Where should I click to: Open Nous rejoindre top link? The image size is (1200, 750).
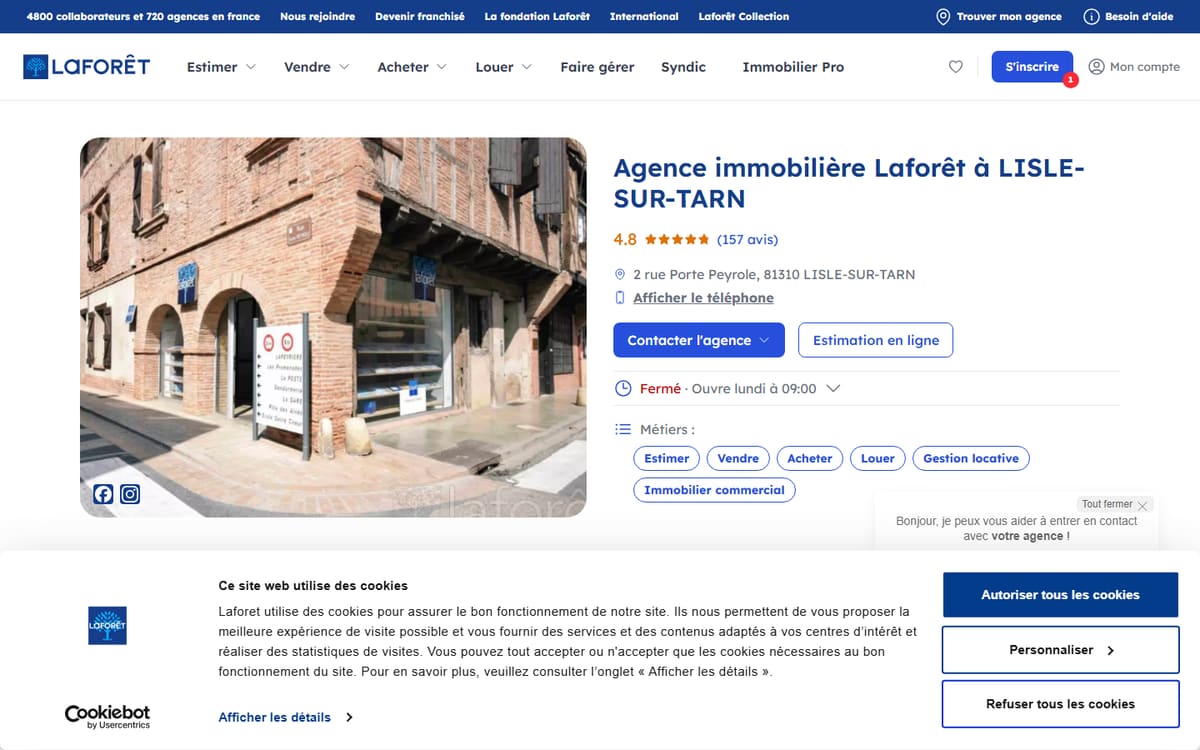[x=317, y=17]
